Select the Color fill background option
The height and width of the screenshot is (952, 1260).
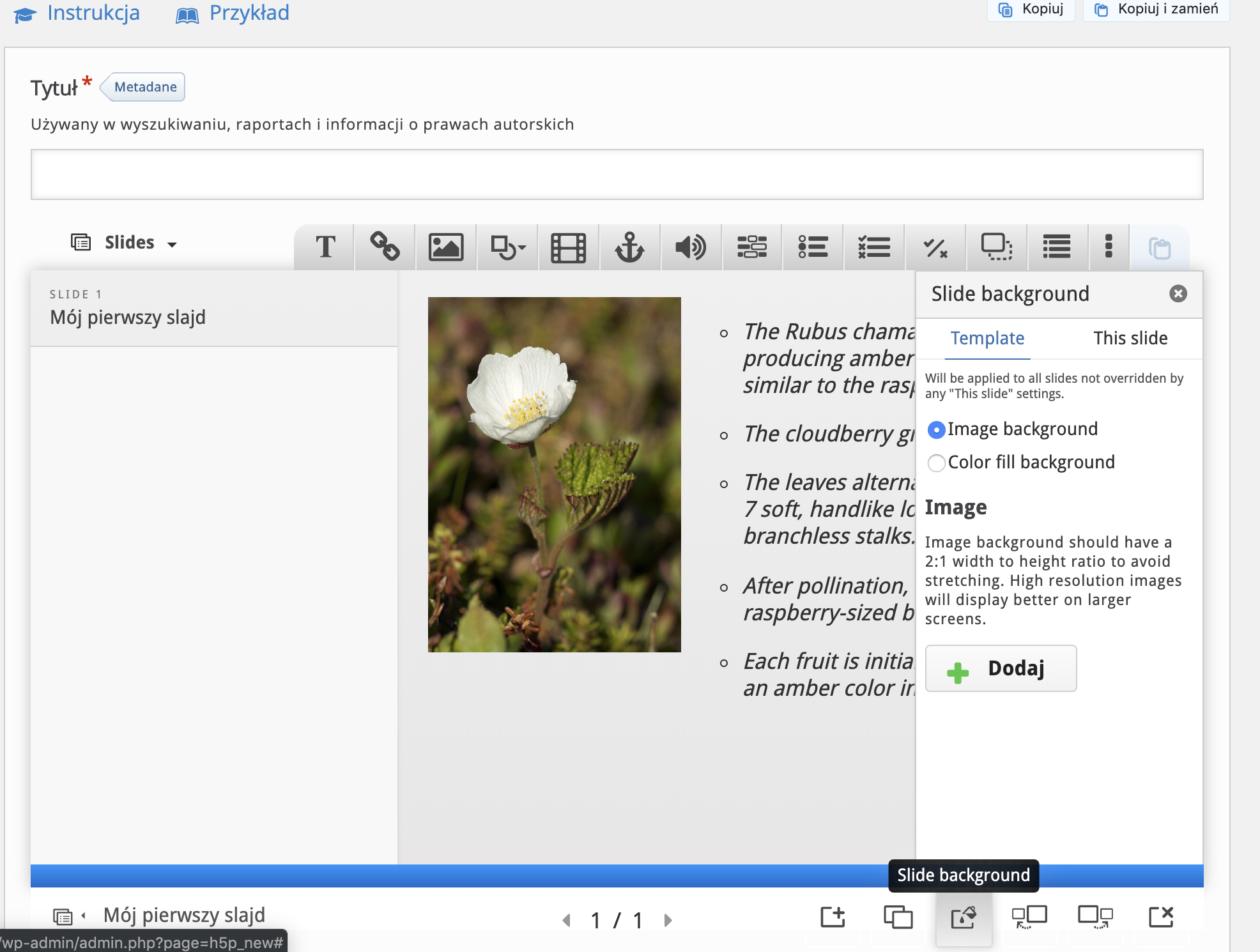(937, 463)
